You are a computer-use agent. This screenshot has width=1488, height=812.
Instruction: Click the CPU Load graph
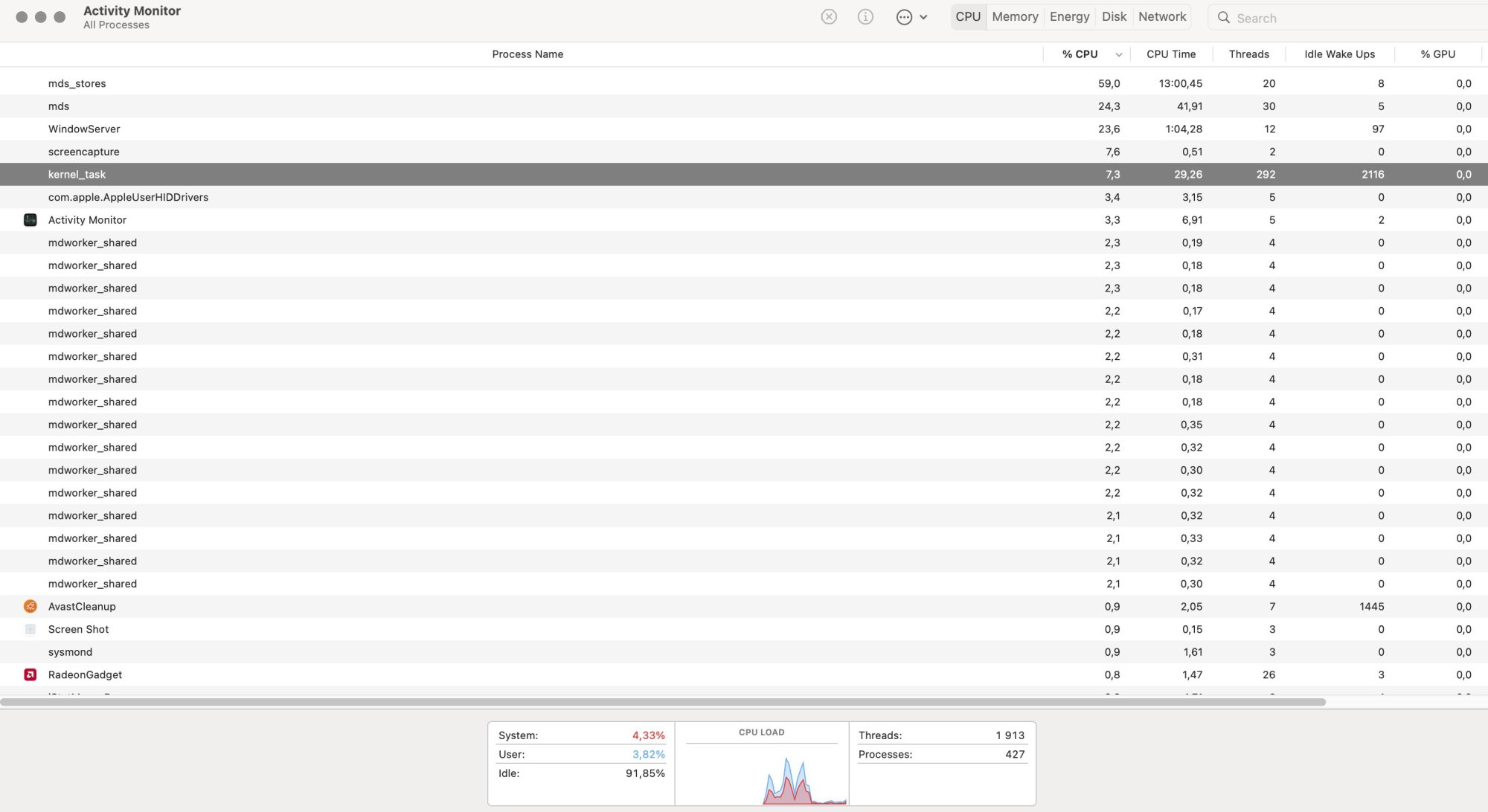pos(762,773)
